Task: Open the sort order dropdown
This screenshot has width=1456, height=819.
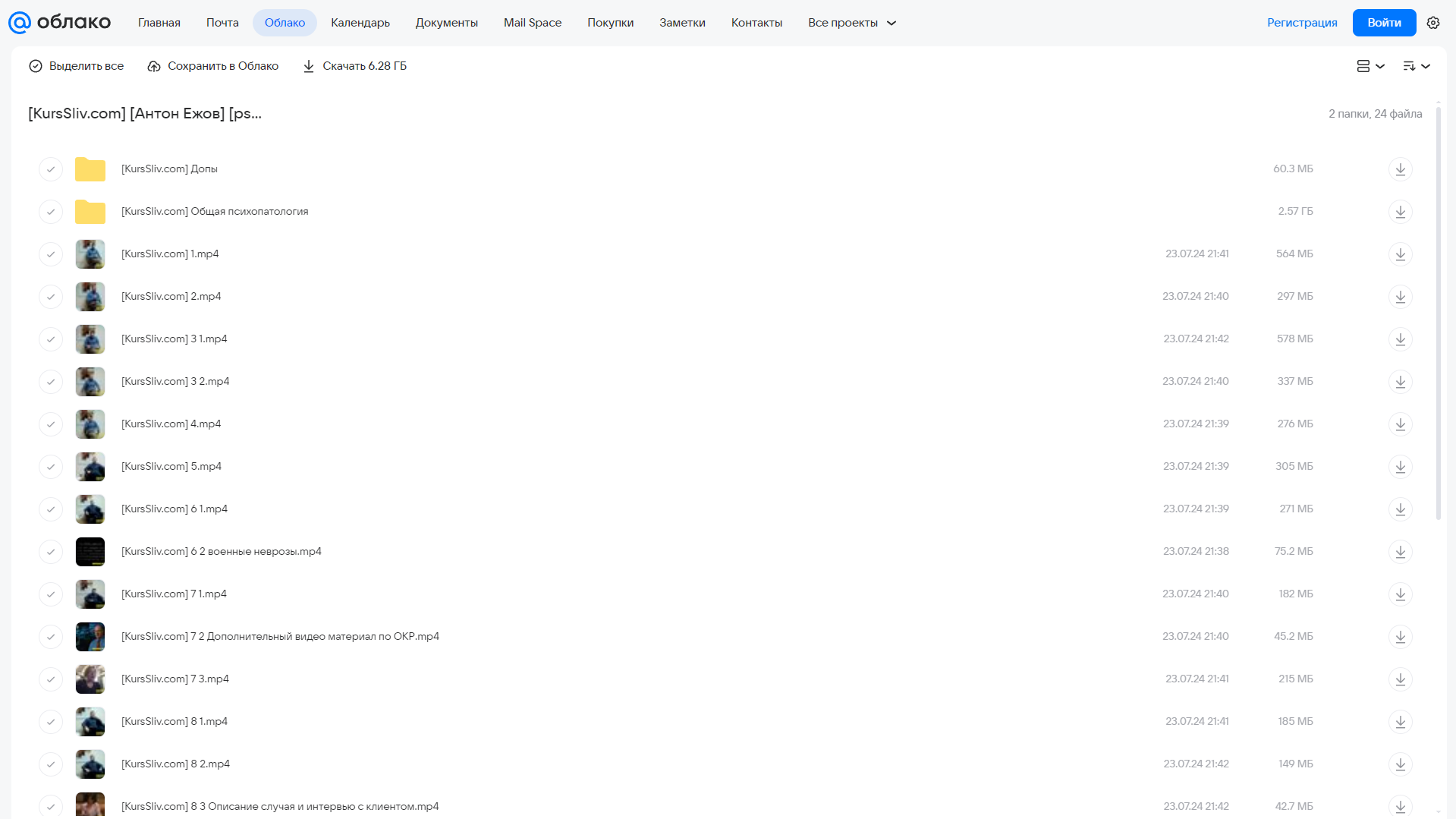Action: (1417, 66)
